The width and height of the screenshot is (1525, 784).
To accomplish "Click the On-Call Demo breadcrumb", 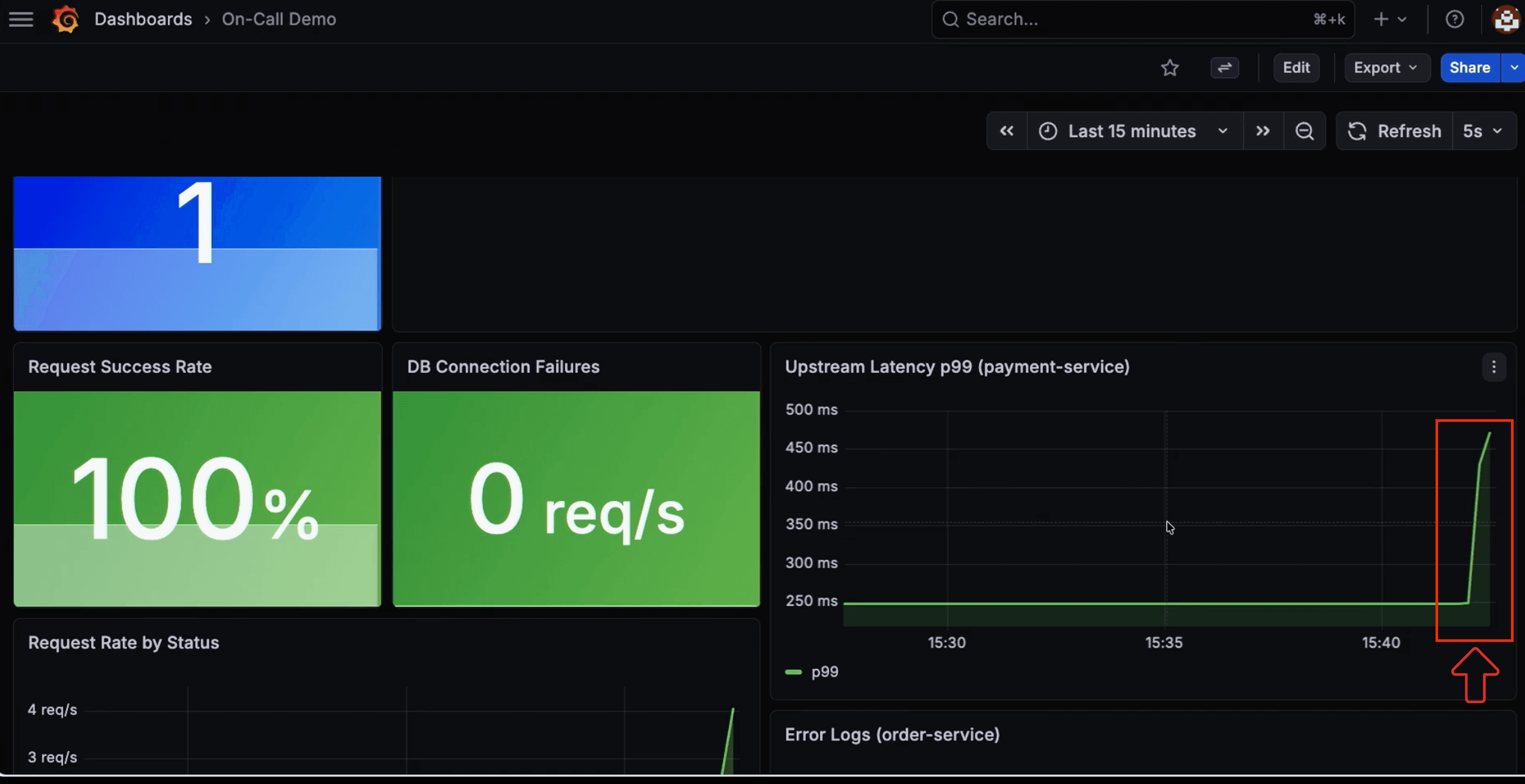I will coord(279,20).
